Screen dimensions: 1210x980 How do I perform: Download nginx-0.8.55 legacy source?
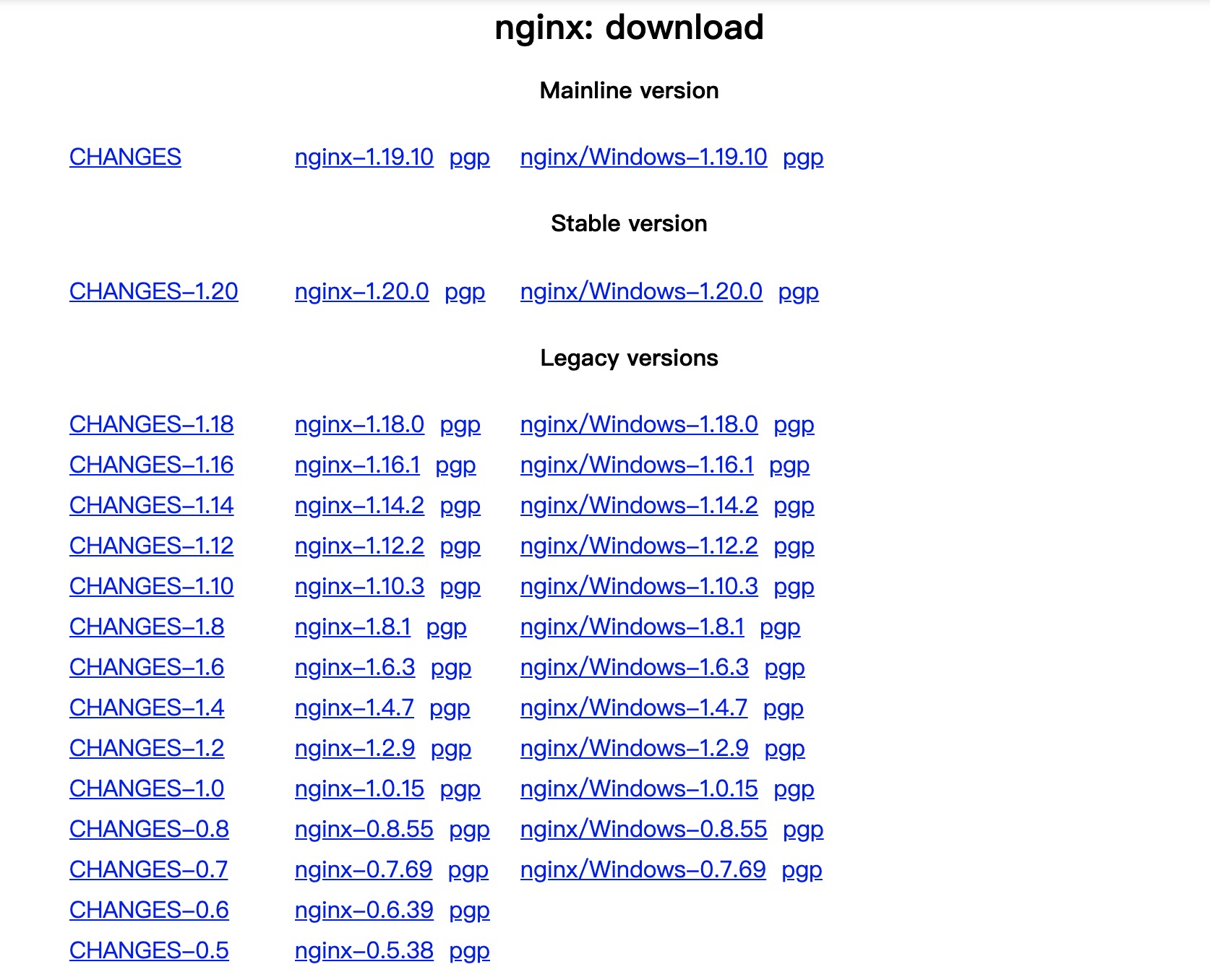[364, 829]
